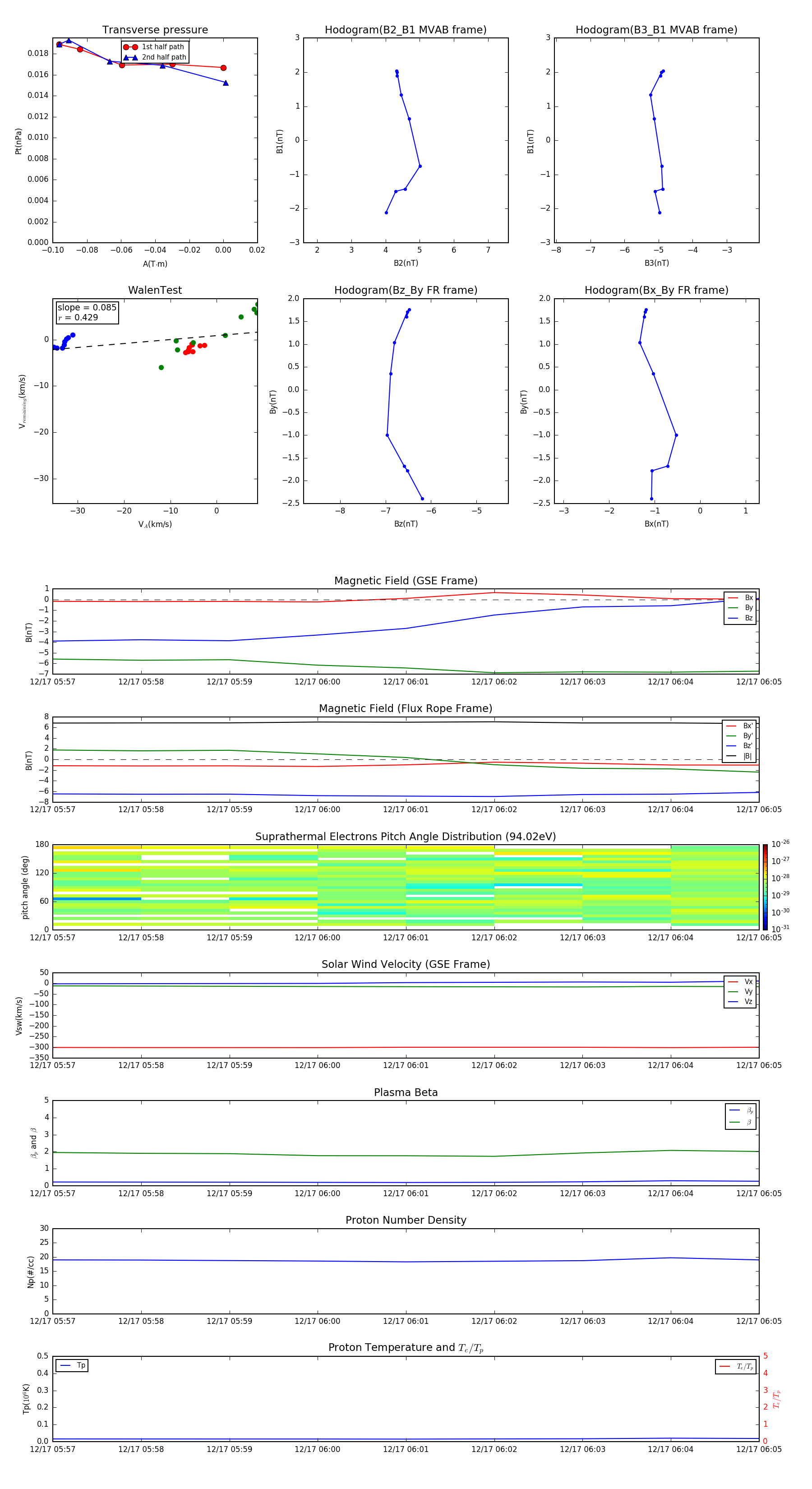
Task: Click the "B2(nT)" x-axis label
Action: pos(406,264)
